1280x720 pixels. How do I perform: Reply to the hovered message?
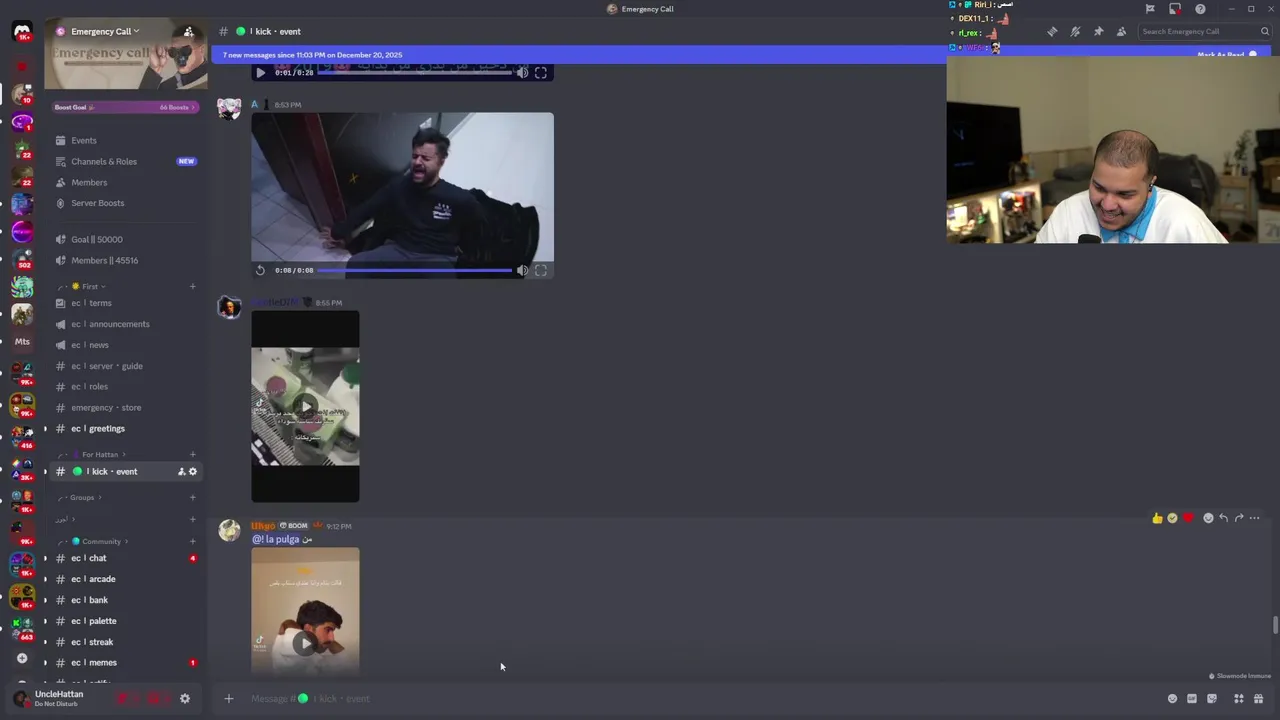pyautogui.click(x=1223, y=518)
